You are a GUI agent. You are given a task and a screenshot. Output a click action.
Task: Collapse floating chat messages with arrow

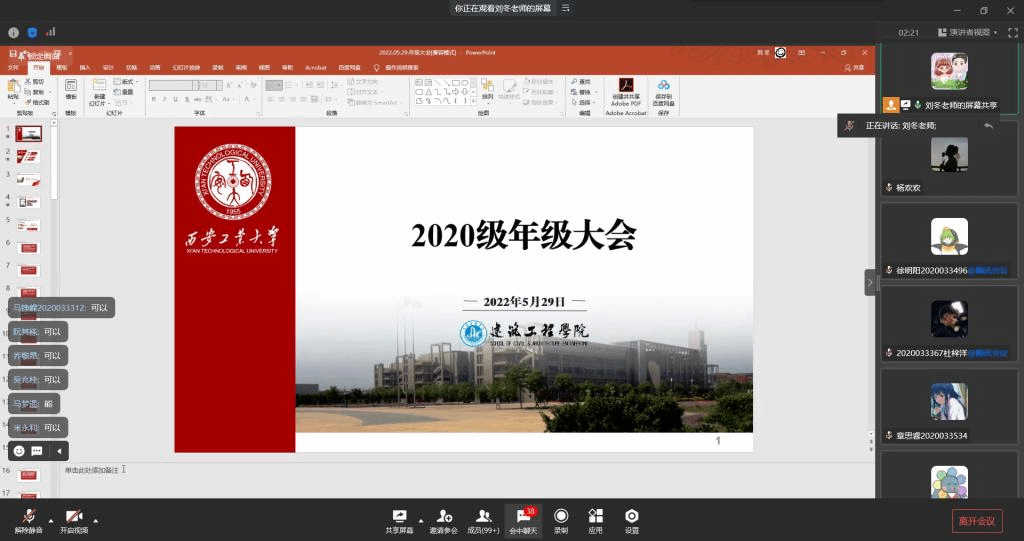[58, 451]
